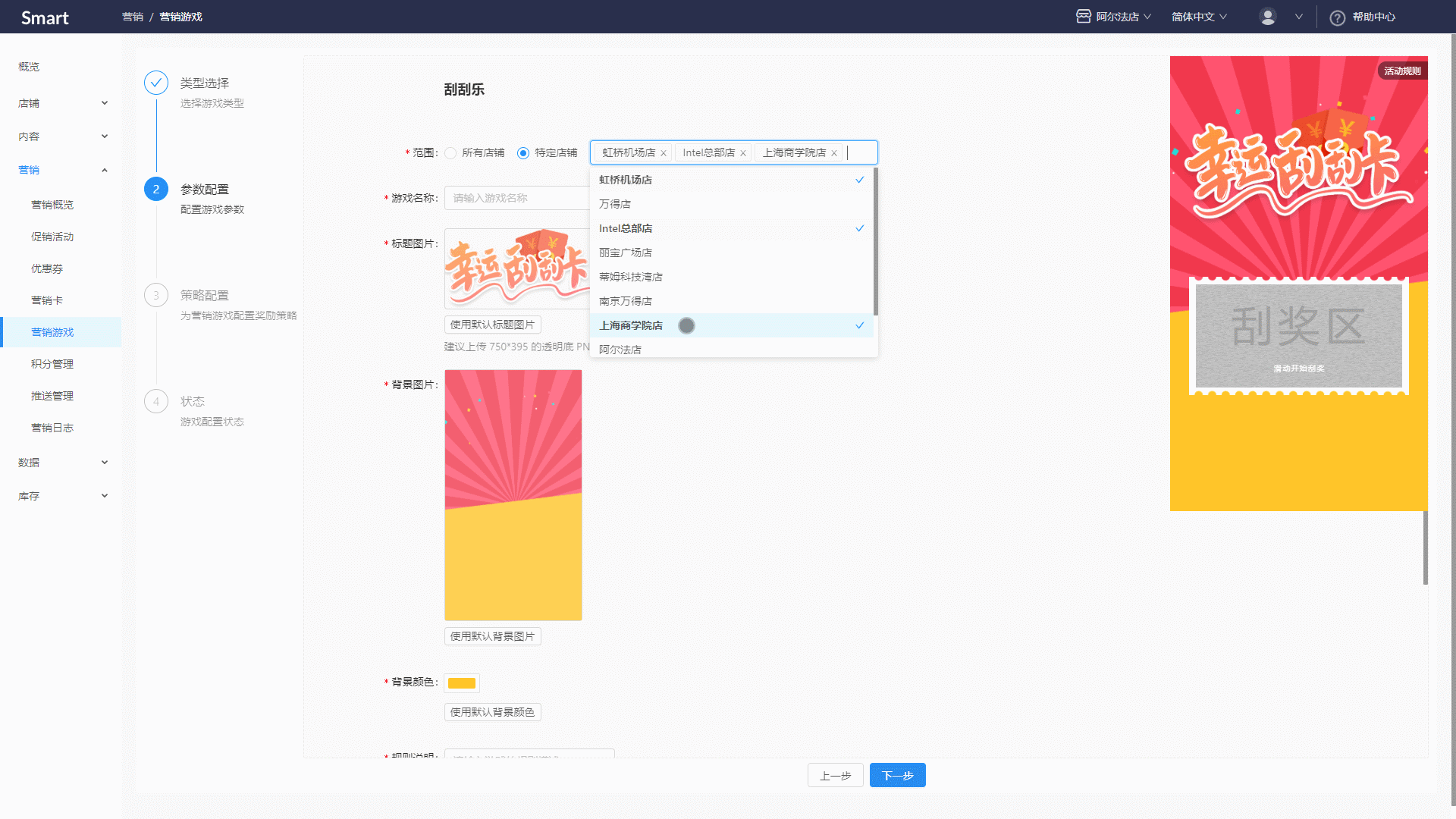Remove the 虹桥机场店 tag with its x
Image resolution: width=1456 pixels, height=819 pixels.
click(664, 153)
